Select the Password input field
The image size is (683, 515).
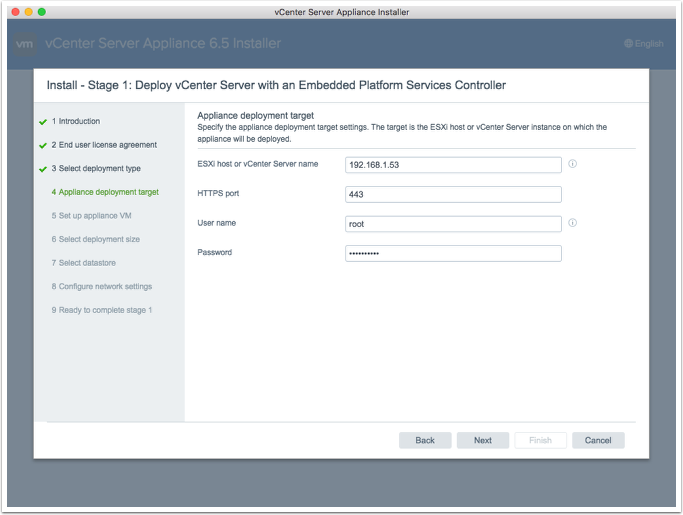tap(452, 253)
